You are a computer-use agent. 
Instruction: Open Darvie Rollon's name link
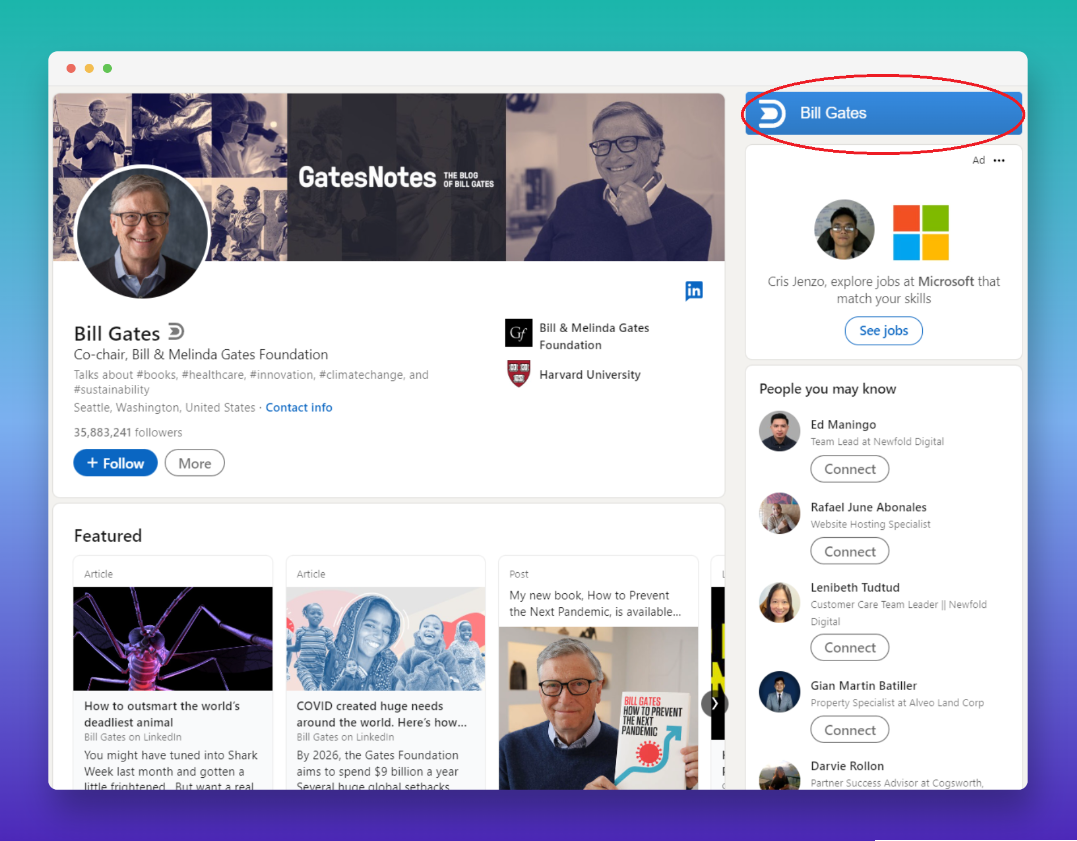[847, 766]
